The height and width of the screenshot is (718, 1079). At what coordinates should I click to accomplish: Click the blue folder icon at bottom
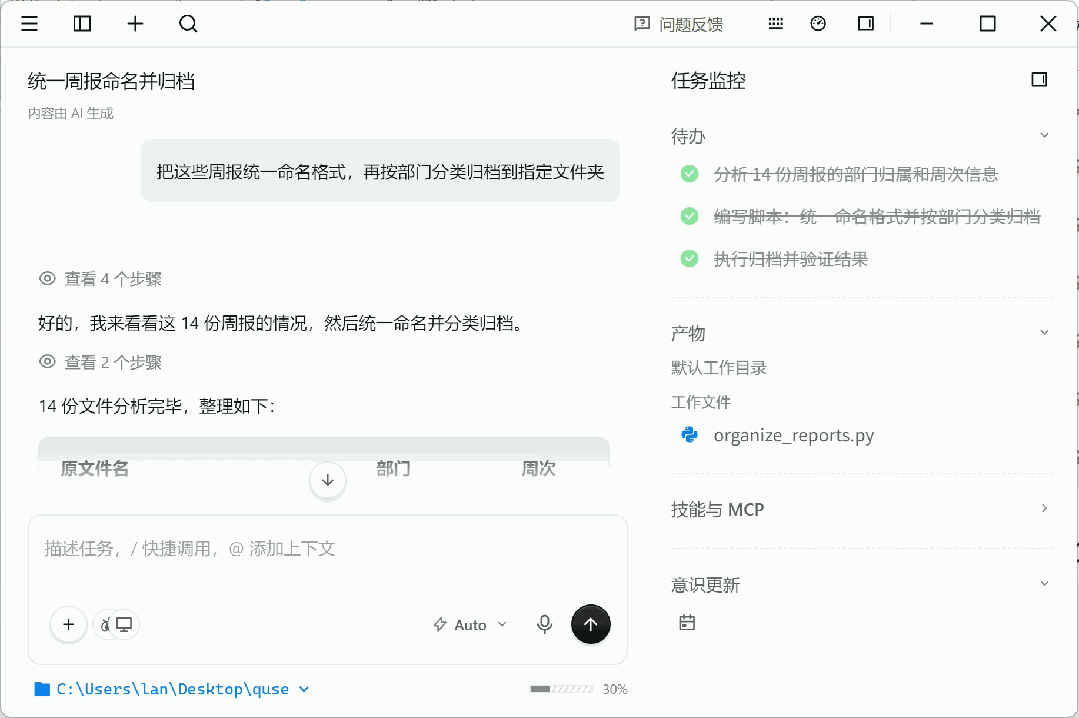(42, 689)
